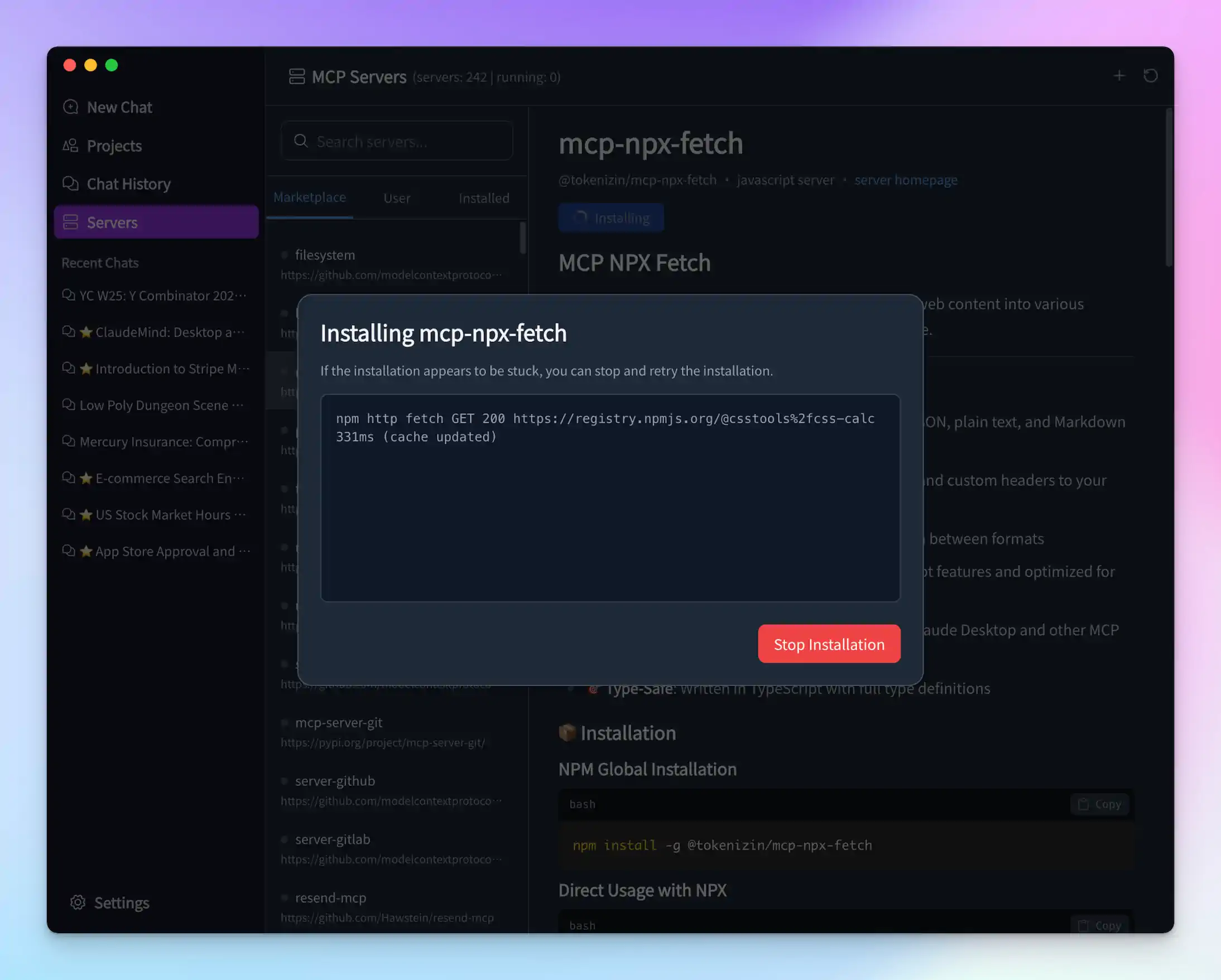Click the magnifier icon in server search
Screen dimensions: 1221x980
[x=301, y=141]
